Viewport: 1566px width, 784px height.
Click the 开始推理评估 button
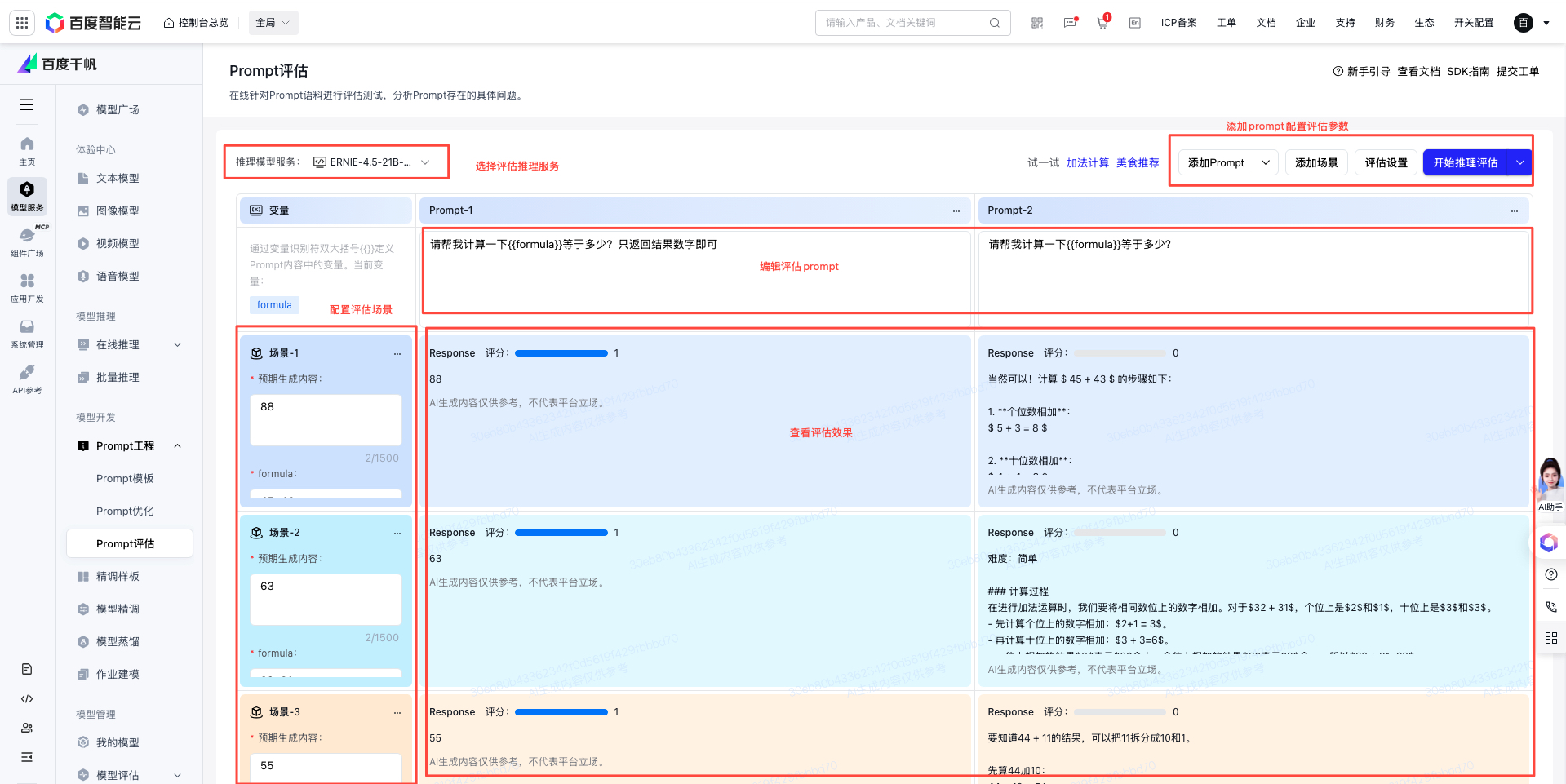(1465, 162)
